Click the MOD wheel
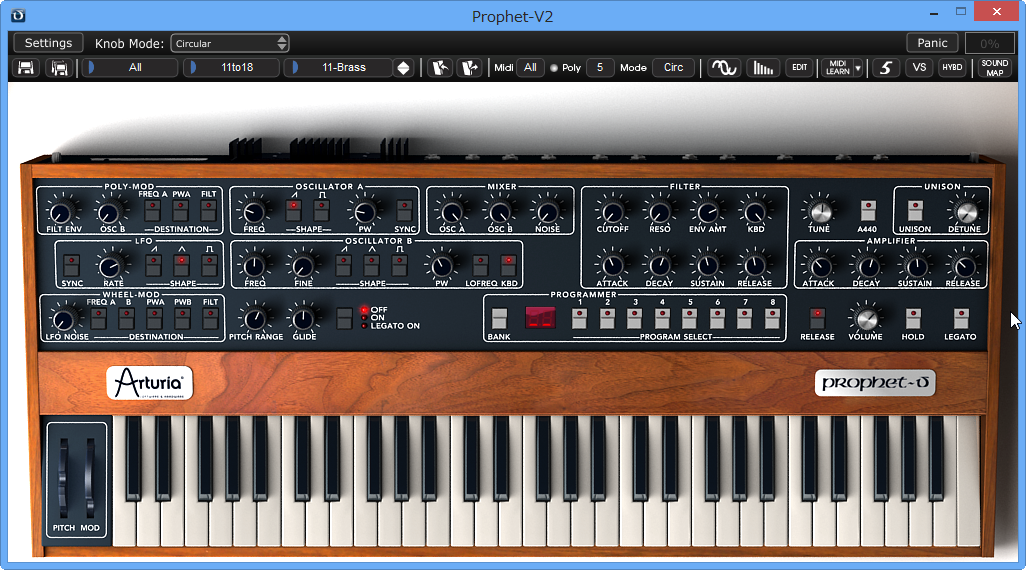 click(x=90, y=478)
